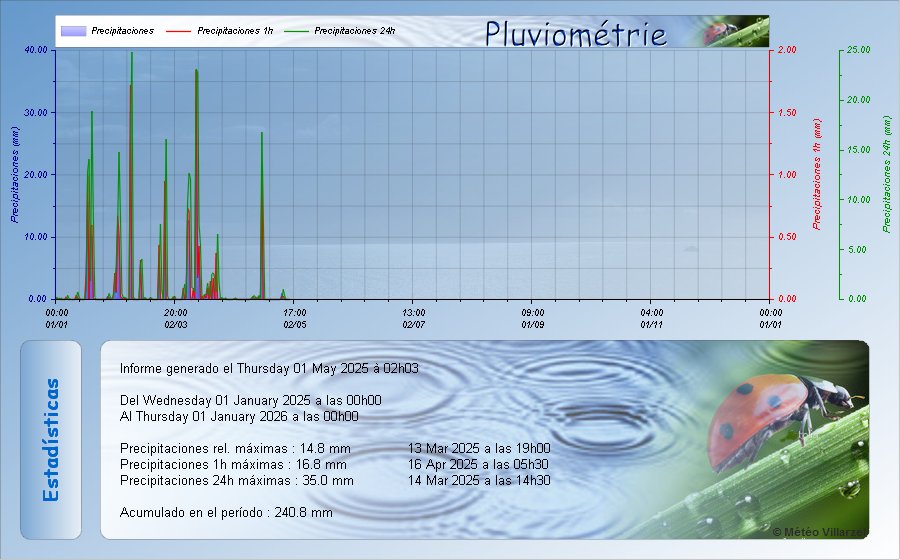Click the Estadísticas side panel label
Image resolution: width=900 pixels, height=560 pixels.
coord(51,440)
